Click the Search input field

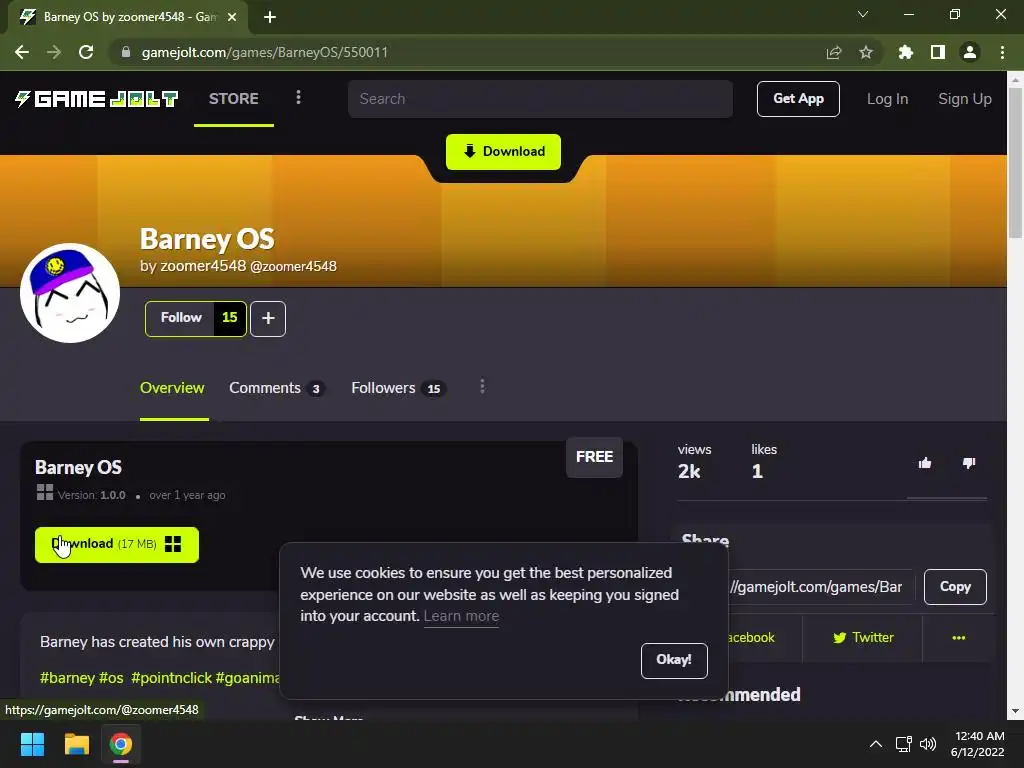tap(540, 99)
